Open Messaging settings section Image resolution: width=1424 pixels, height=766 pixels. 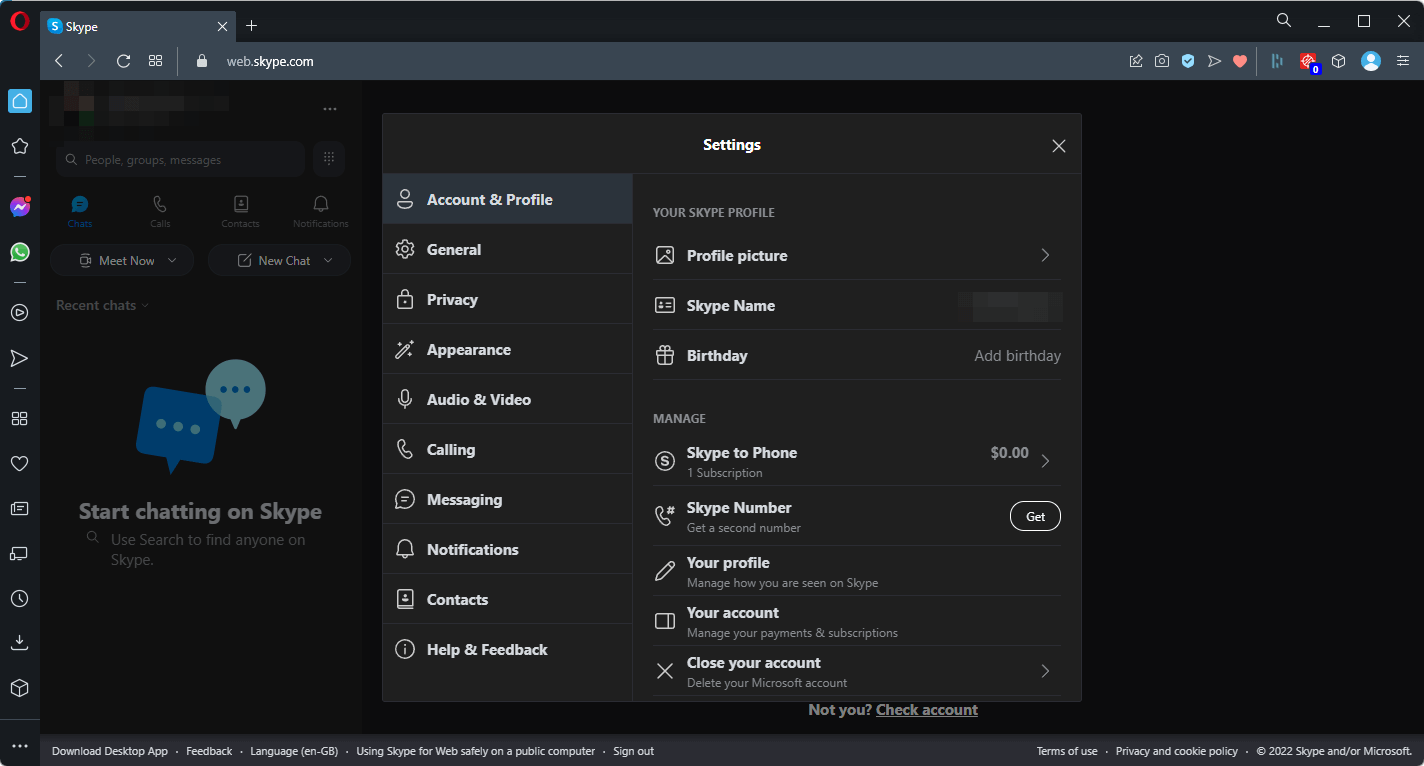coord(508,499)
